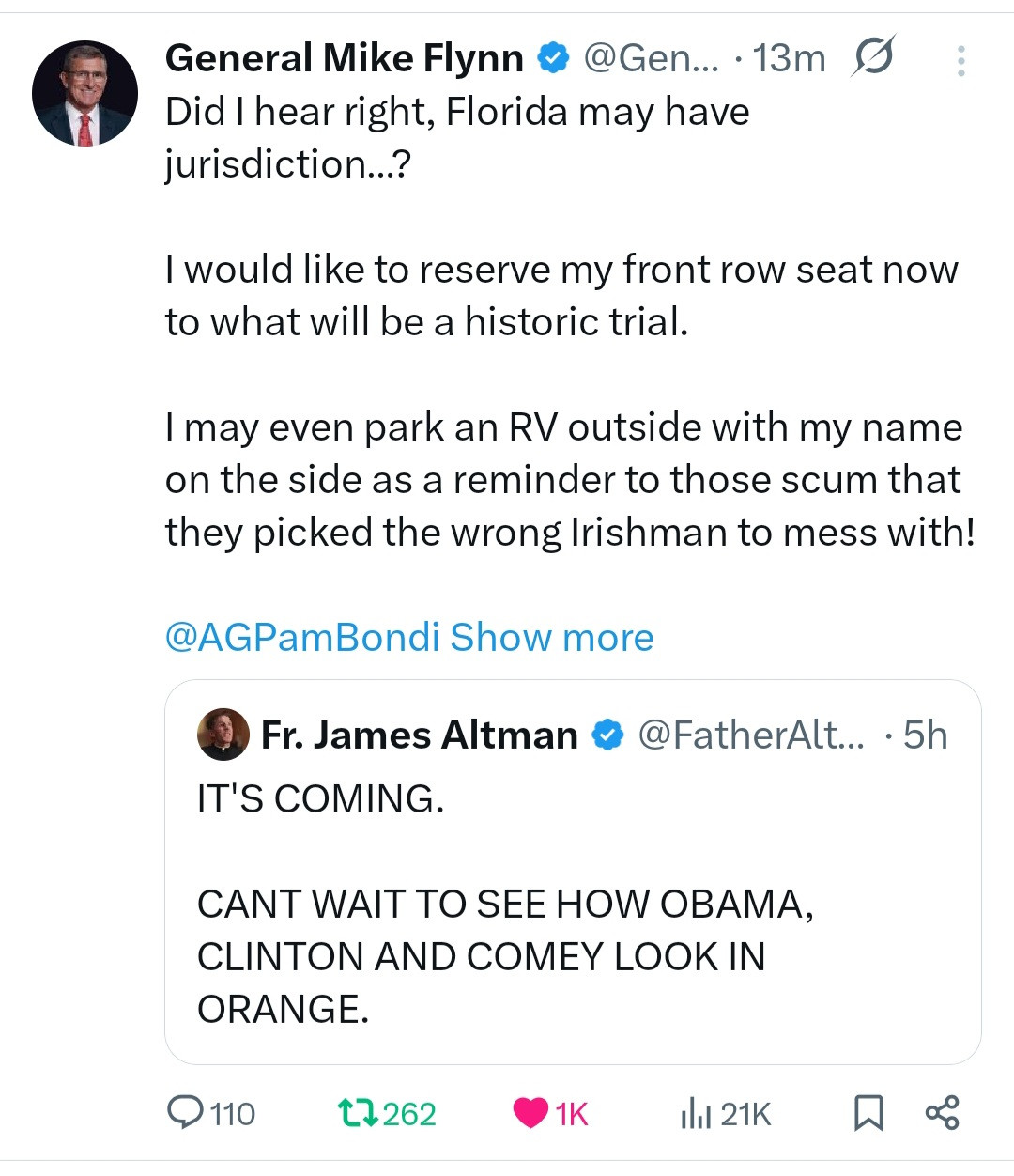Bookmark this tweet
This screenshot has height=1176, width=1014.
coord(868,1113)
